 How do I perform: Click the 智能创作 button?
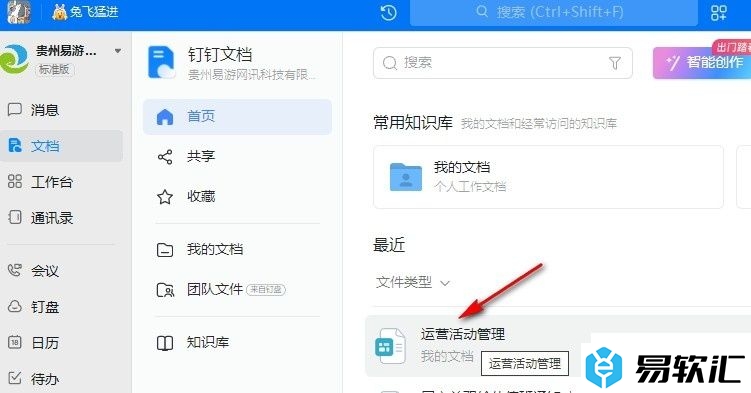[x=702, y=63]
